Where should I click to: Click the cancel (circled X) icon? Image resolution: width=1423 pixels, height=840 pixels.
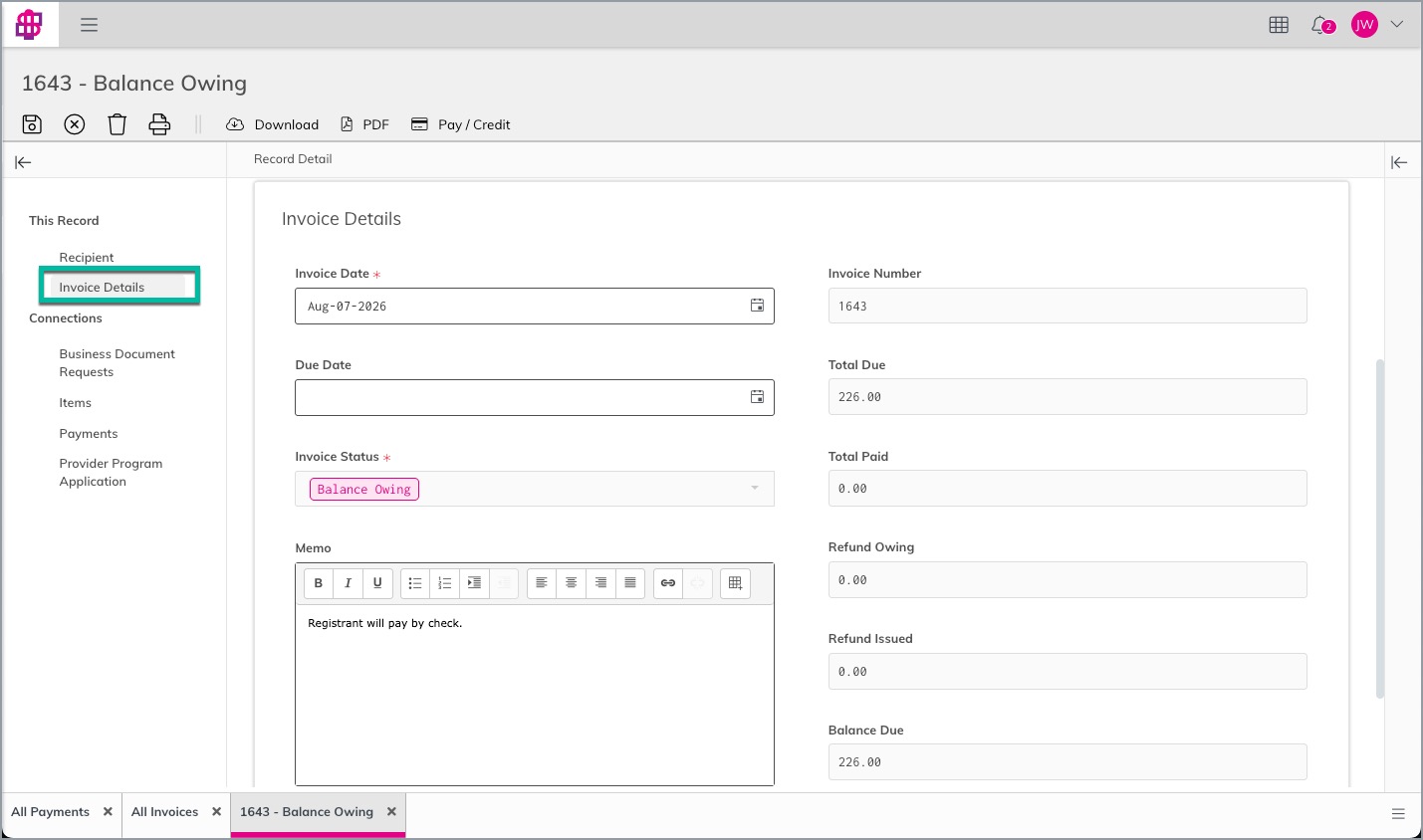[75, 124]
